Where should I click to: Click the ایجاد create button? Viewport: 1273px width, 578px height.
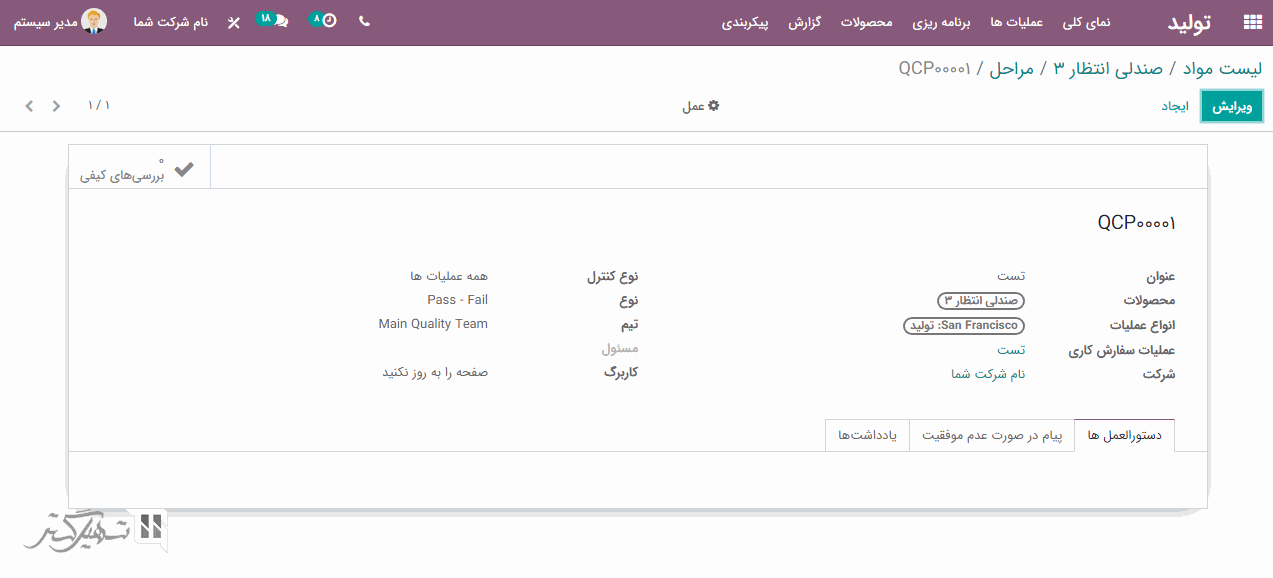(x=1174, y=107)
